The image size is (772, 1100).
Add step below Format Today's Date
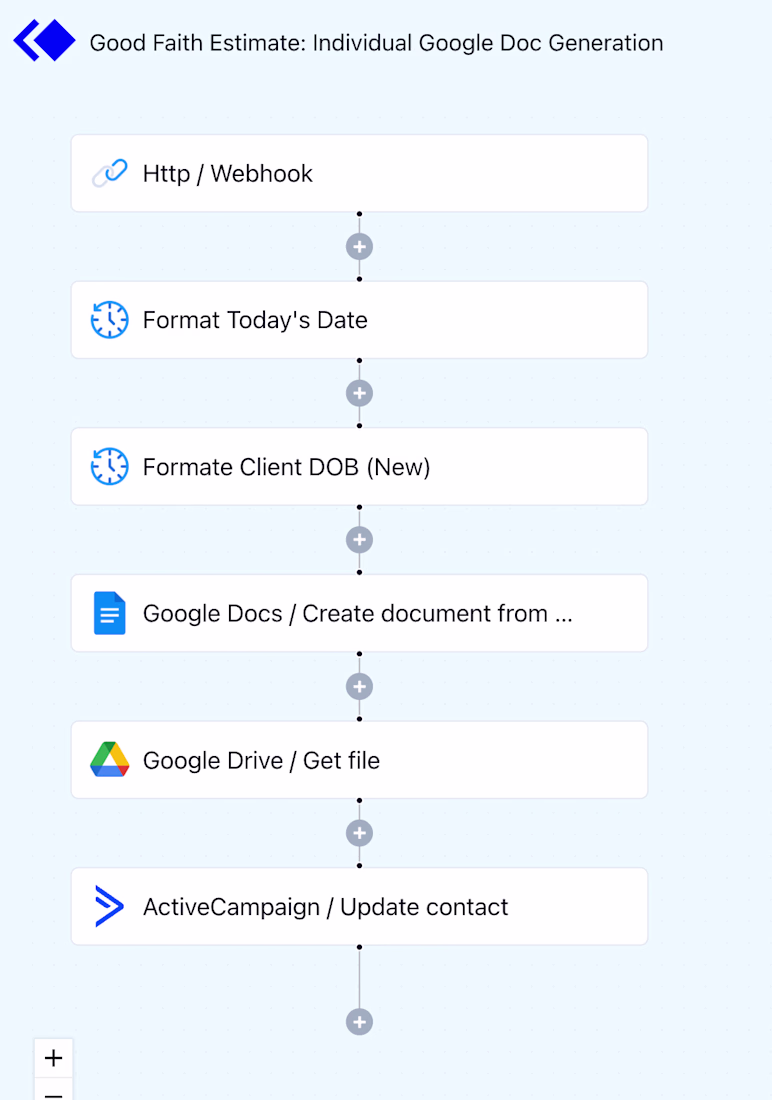(x=359, y=393)
